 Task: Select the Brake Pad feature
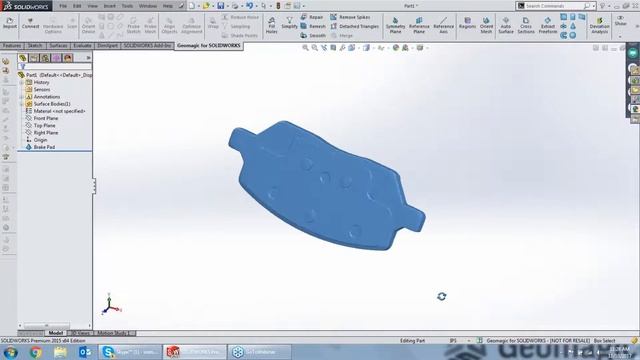click(x=44, y=147)
